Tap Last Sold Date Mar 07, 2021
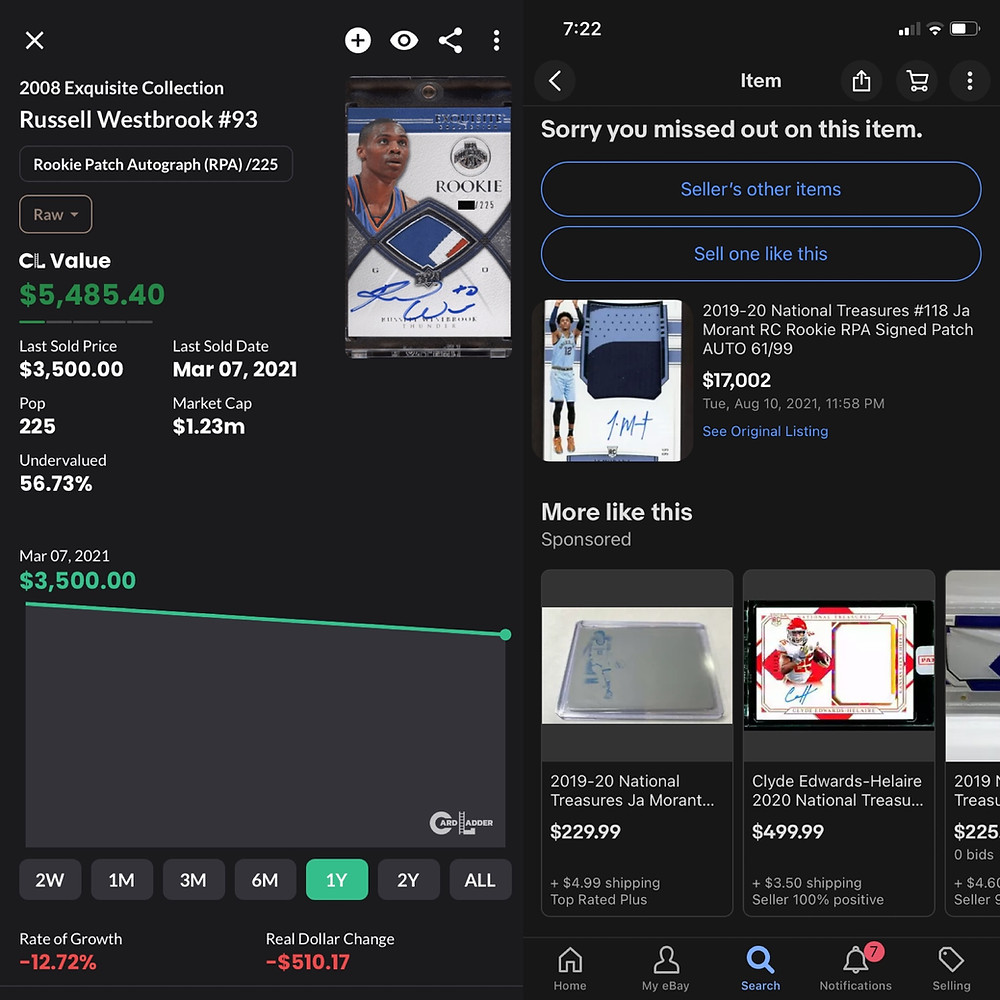1000x1000 pixels. [x=235, y=369]
